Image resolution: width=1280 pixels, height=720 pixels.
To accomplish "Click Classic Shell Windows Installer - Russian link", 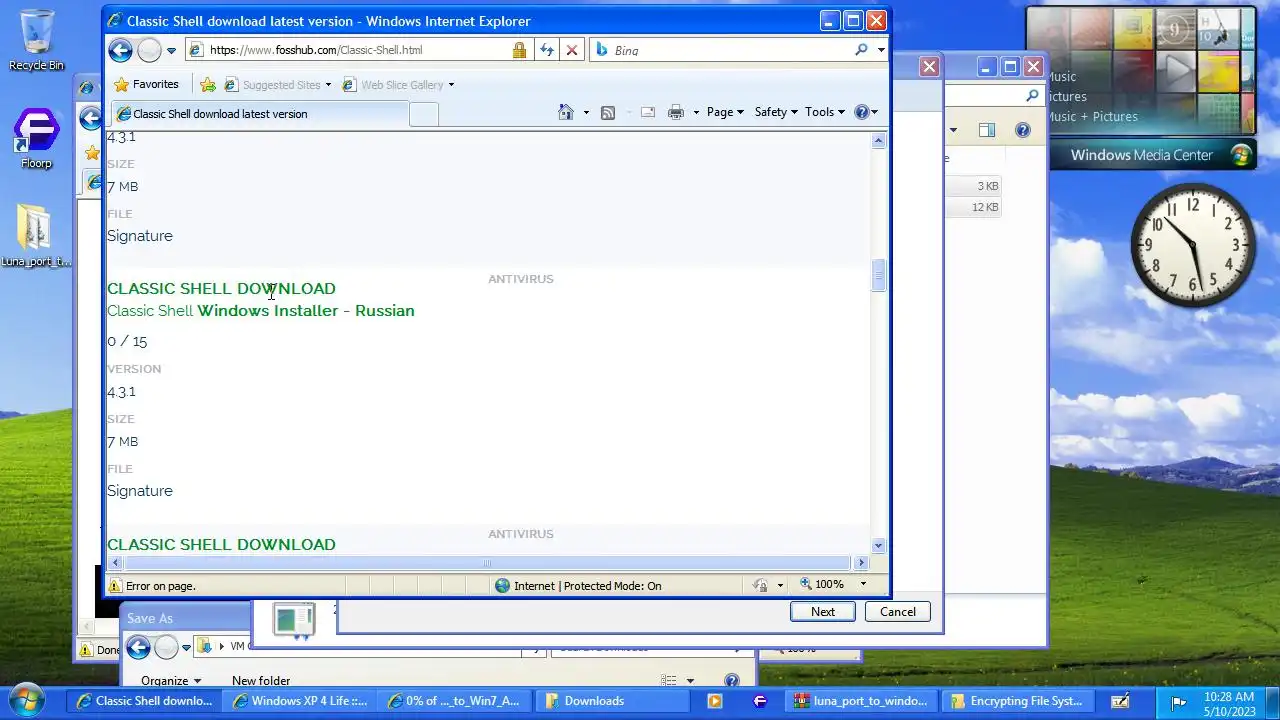I will tap(261, 311).
